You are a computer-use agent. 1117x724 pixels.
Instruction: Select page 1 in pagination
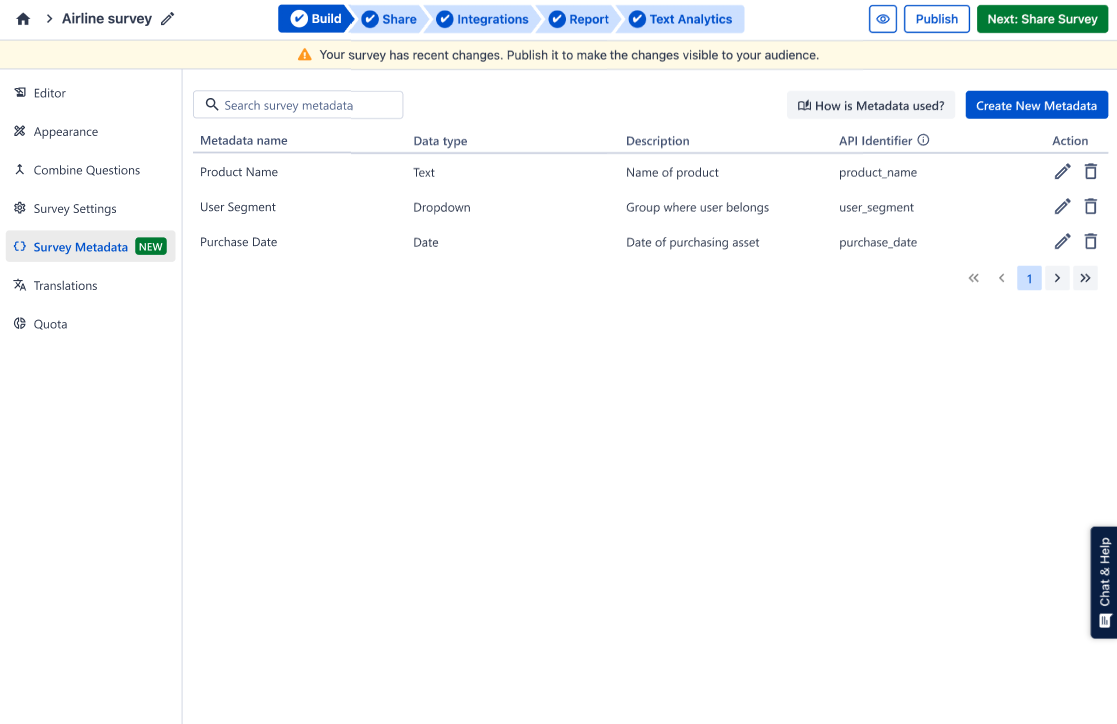click(x=1029, y=278)
